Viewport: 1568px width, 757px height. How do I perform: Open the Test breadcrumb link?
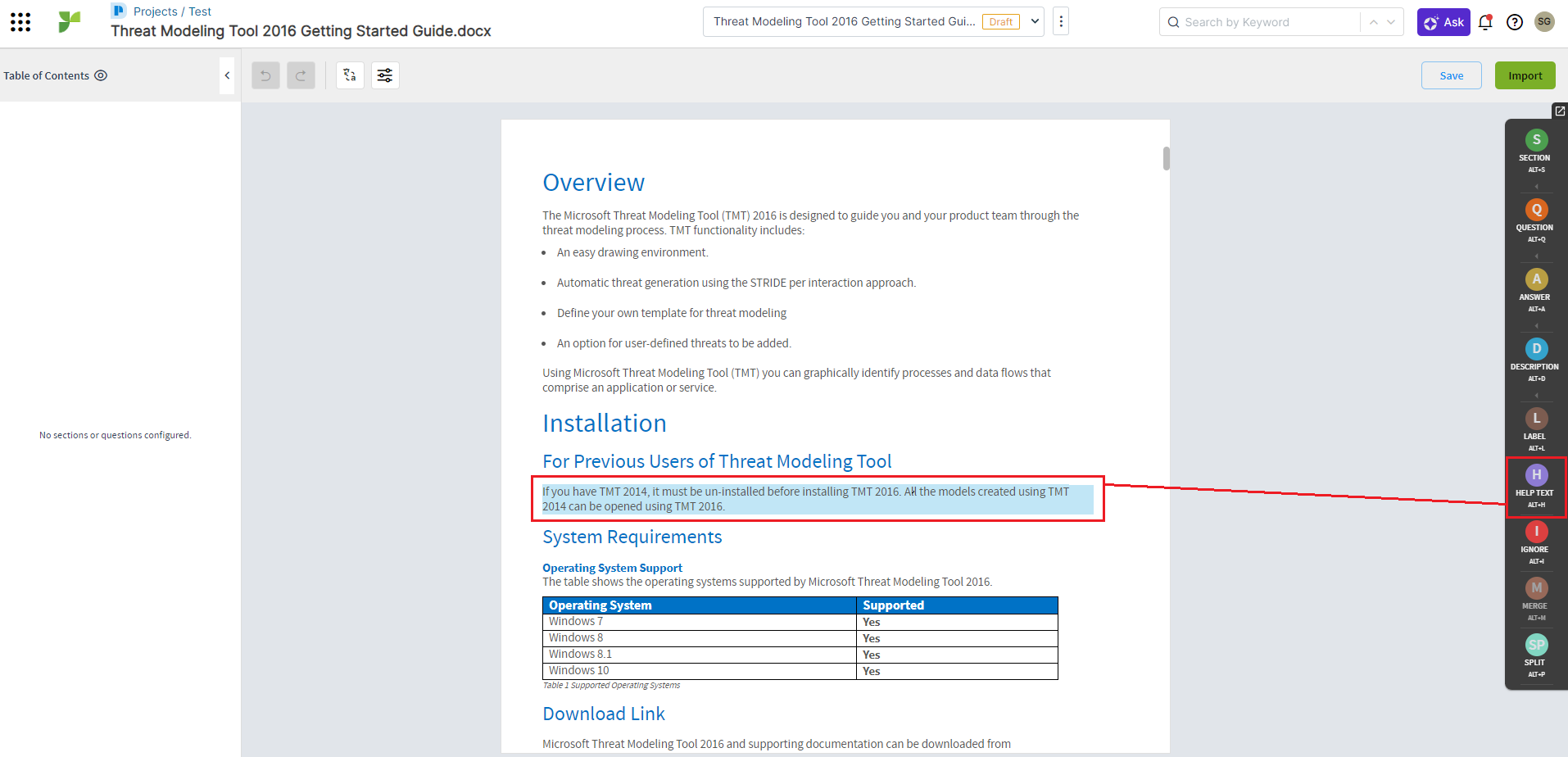pos(200,11)
